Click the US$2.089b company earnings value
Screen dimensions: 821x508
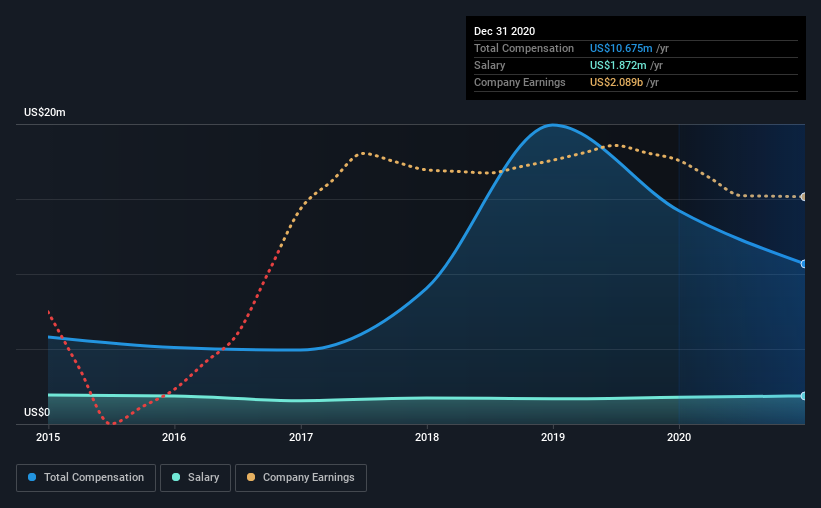point(616,82)
